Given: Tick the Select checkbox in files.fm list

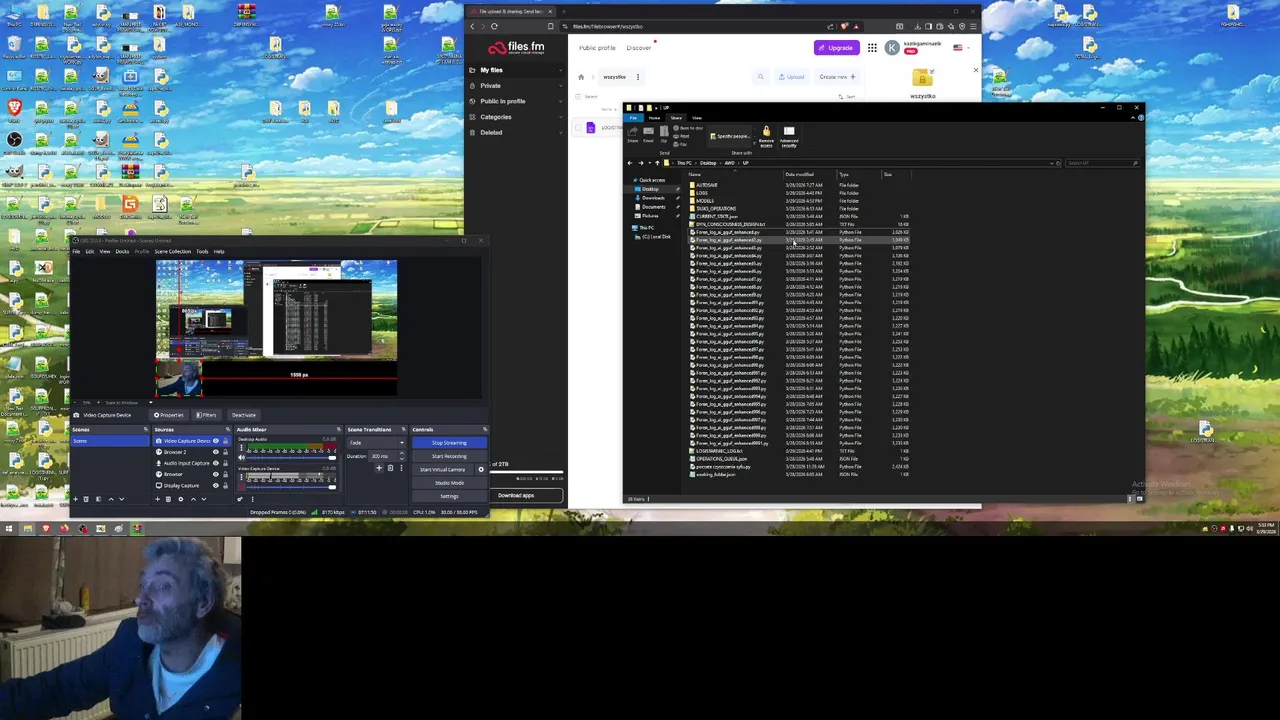Looking at the screenshot, I should (x=578, y=97).
